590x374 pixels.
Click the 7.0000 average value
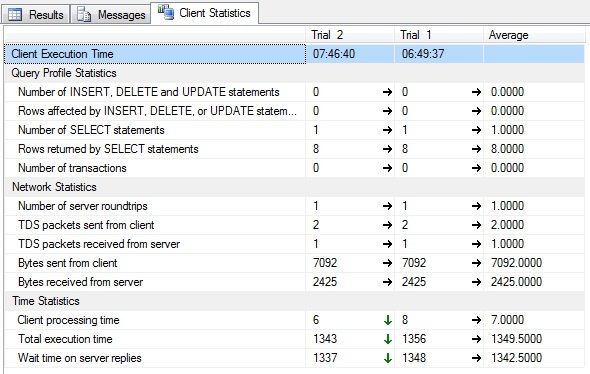(507, 320)
